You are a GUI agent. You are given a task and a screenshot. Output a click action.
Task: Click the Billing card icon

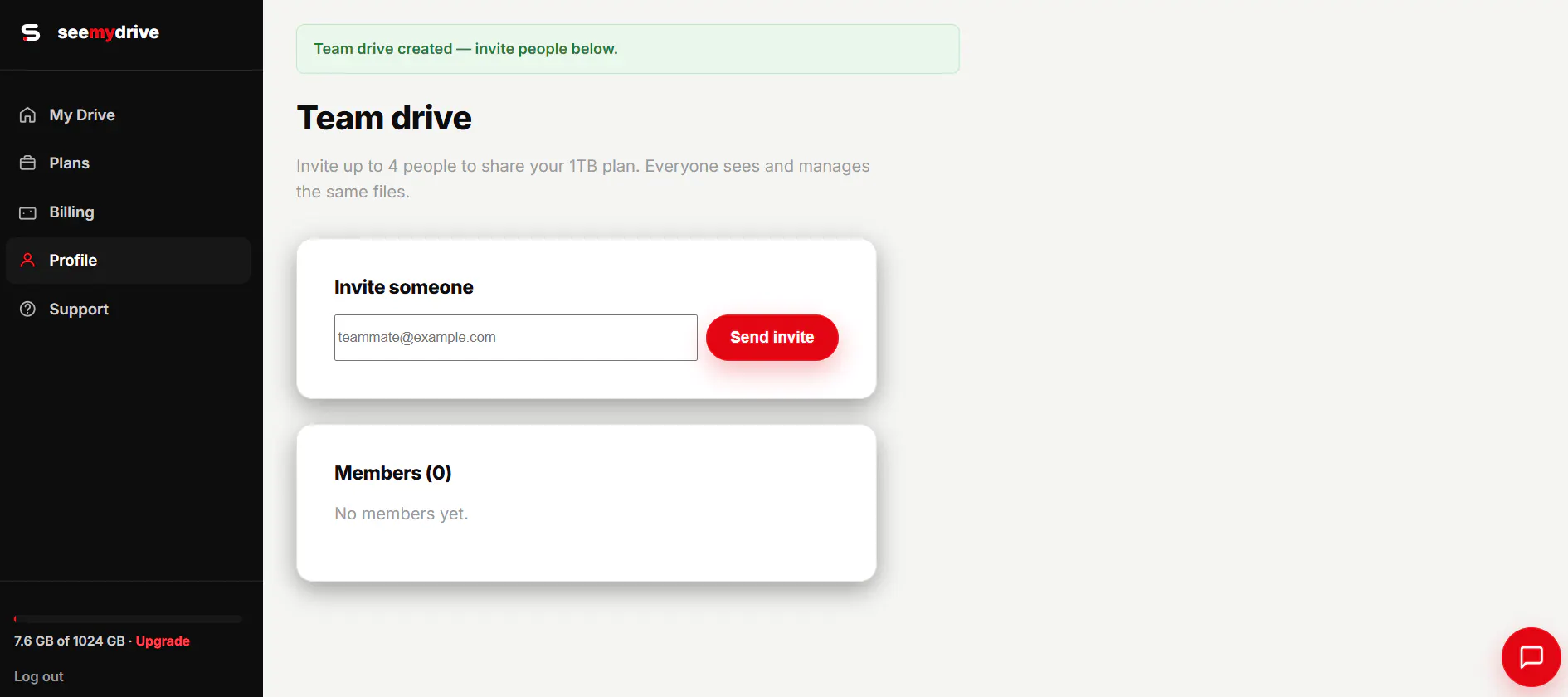coord(27,212)
